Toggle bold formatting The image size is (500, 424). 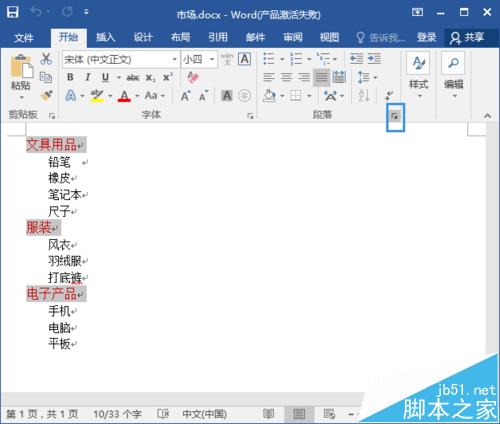pos(70,77)
